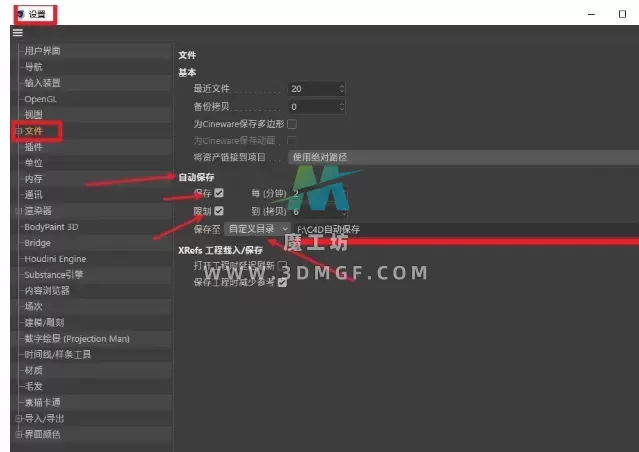
Task: Select OpenGL settings
Action: coord(40,99)
